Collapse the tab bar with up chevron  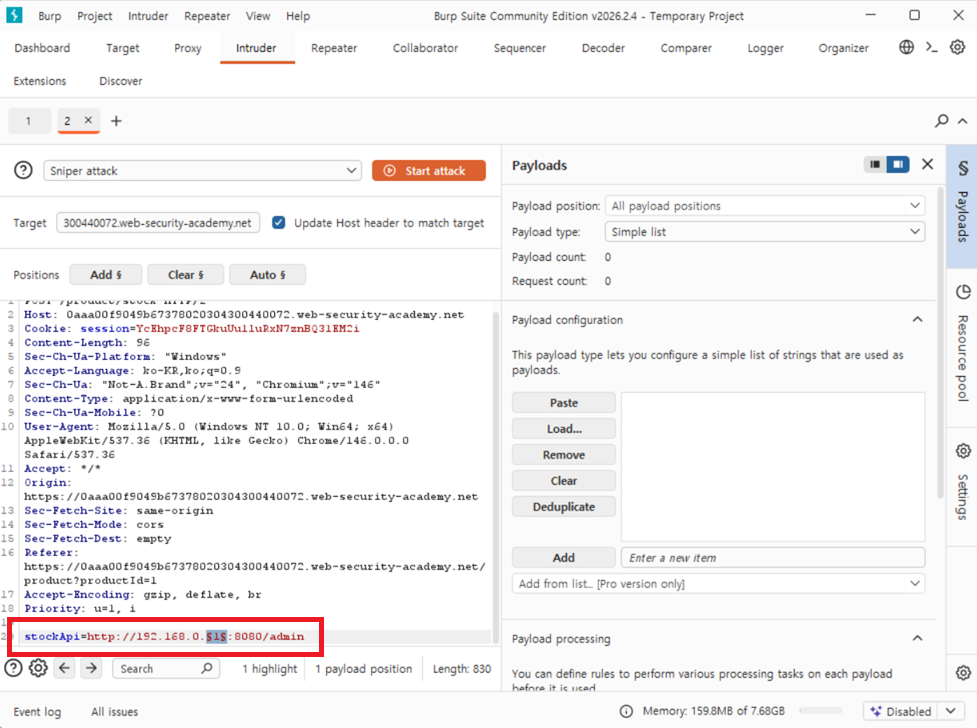(x=963, y=121)
